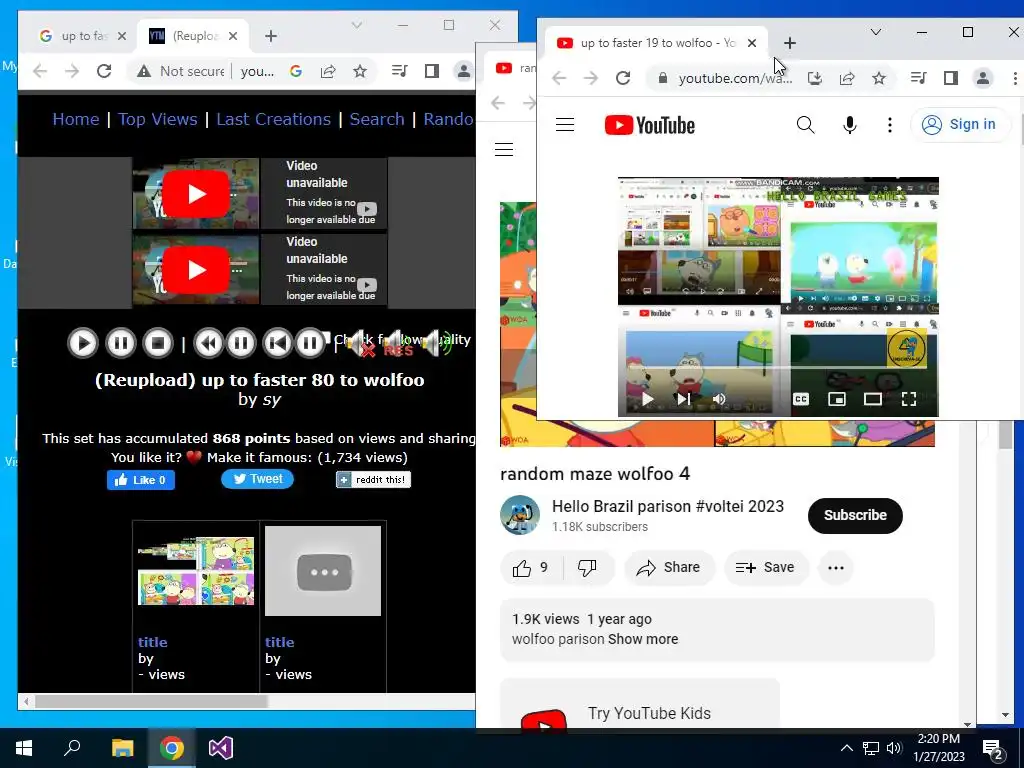This screenshot has height=768, width=1024.
Task: Enter fullscreen in the YouTube player
Action: point(908,399)
